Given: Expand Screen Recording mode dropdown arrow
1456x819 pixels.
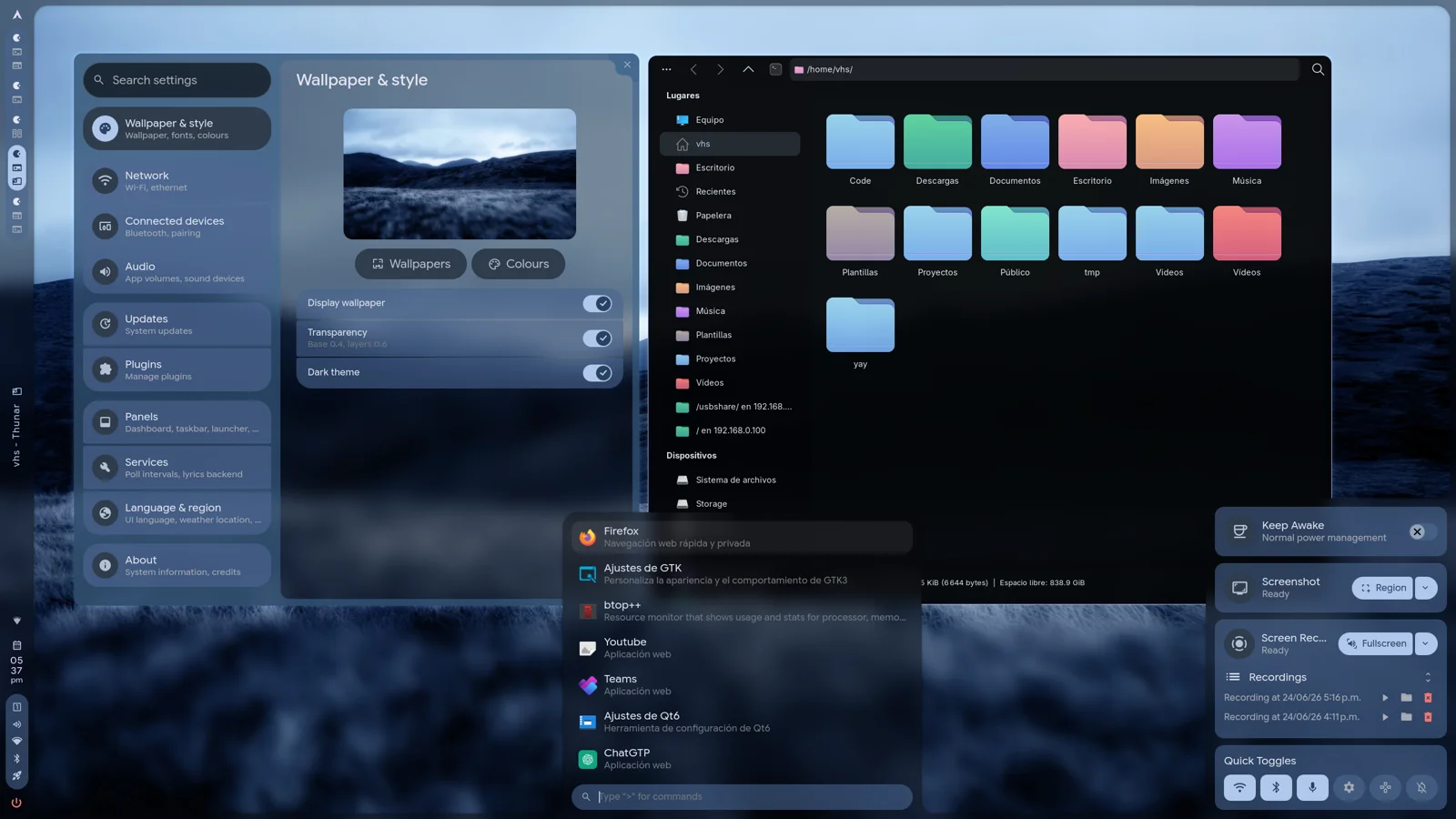Looking at the screenshot, I should [x=1426, y=643].
